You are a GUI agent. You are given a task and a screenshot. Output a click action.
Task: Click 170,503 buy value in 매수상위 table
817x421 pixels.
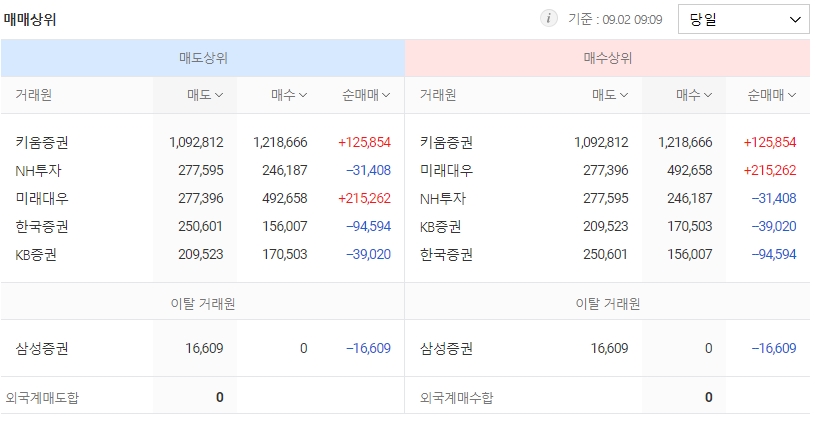[689, 227]
